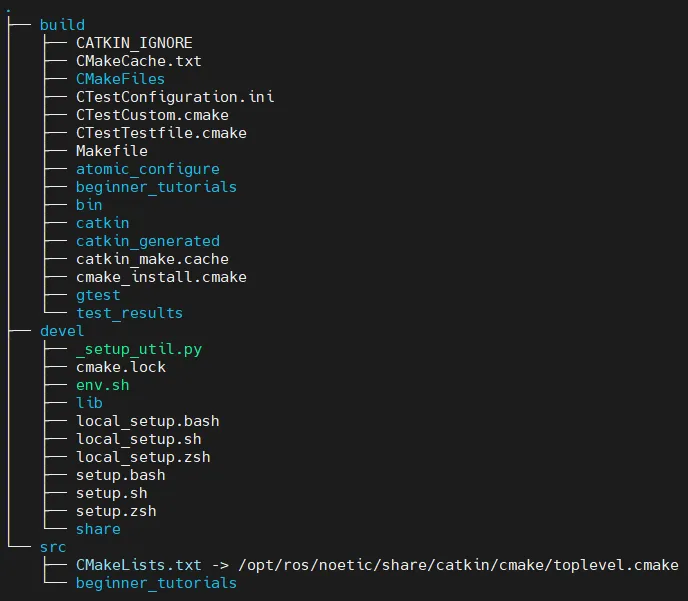Image resolution: width=688 pixels, height=601 pixels.
Task: Click the Makefile entry
Action: click(x=111, y=151)
